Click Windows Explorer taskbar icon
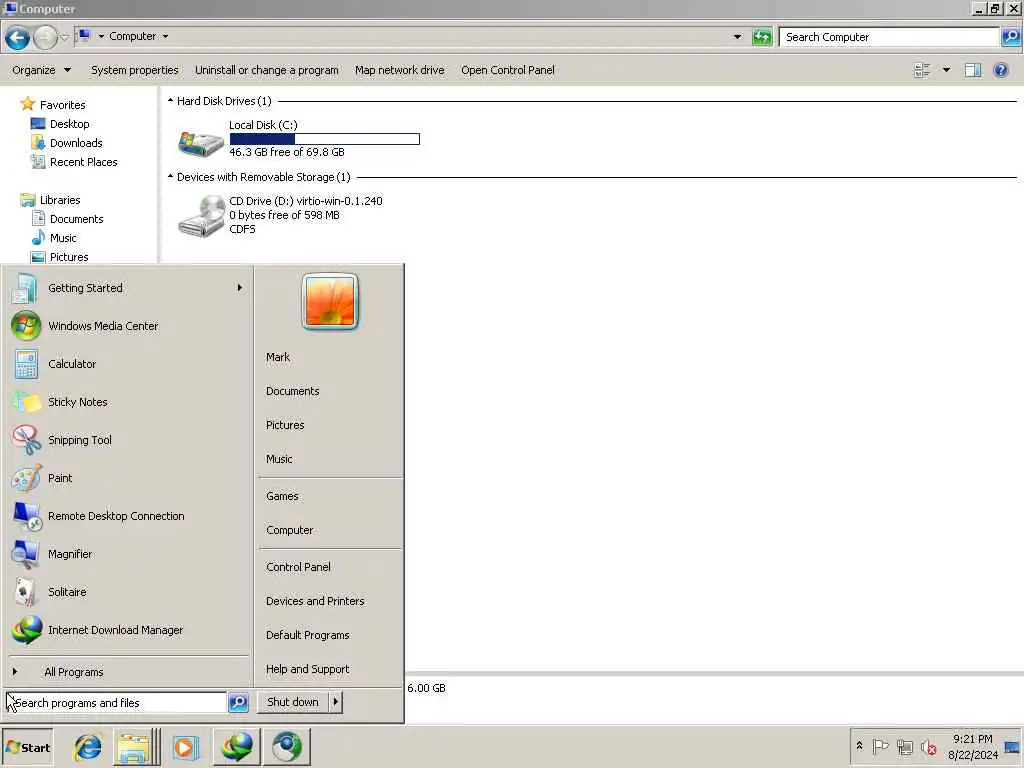This screenshot has height=768, width=1024. (134, 746)
